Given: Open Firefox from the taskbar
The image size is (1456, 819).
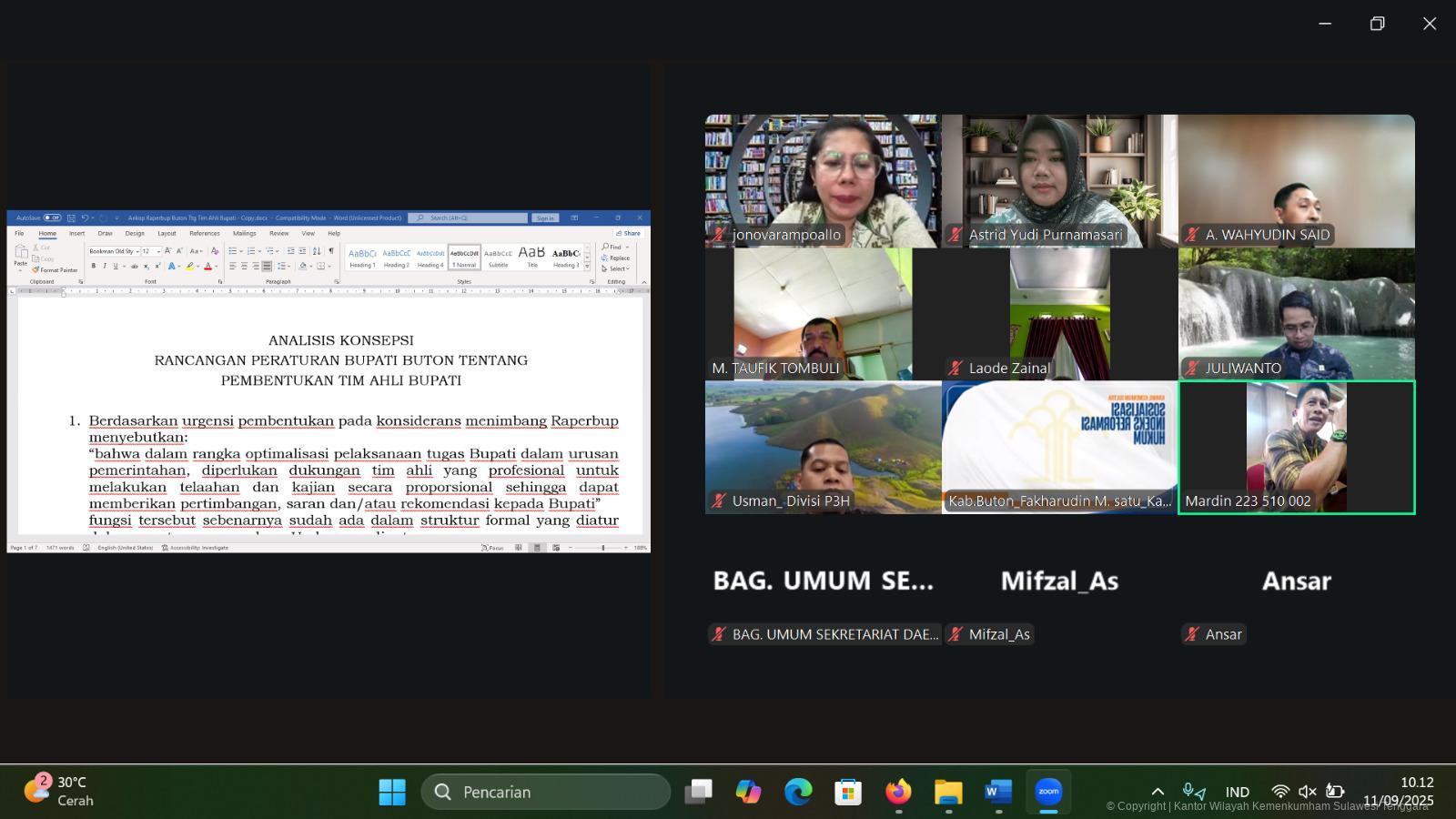Looking at the screenshot, I should [x=898, y=792].
